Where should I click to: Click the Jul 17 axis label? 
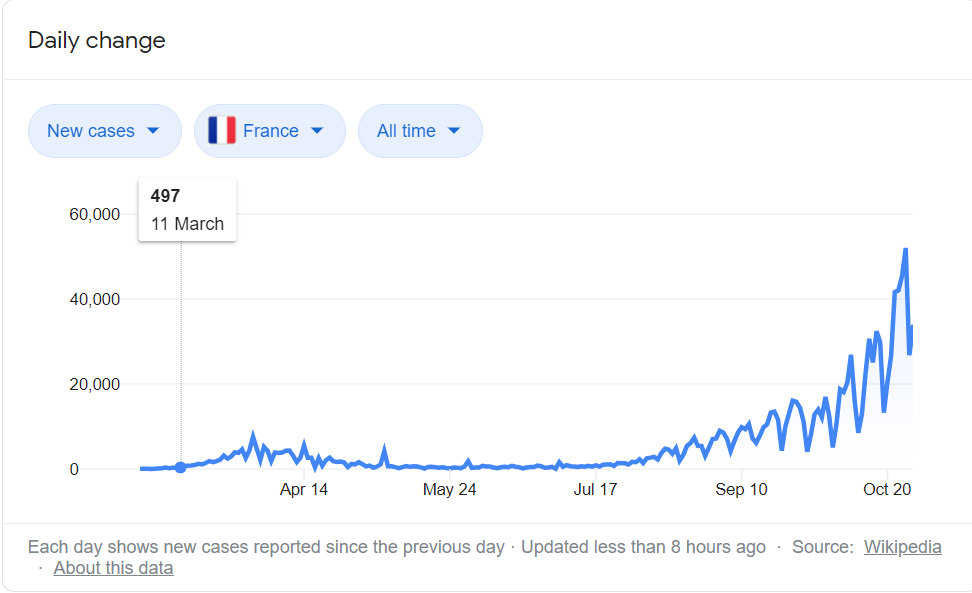(x=595, y=489)
